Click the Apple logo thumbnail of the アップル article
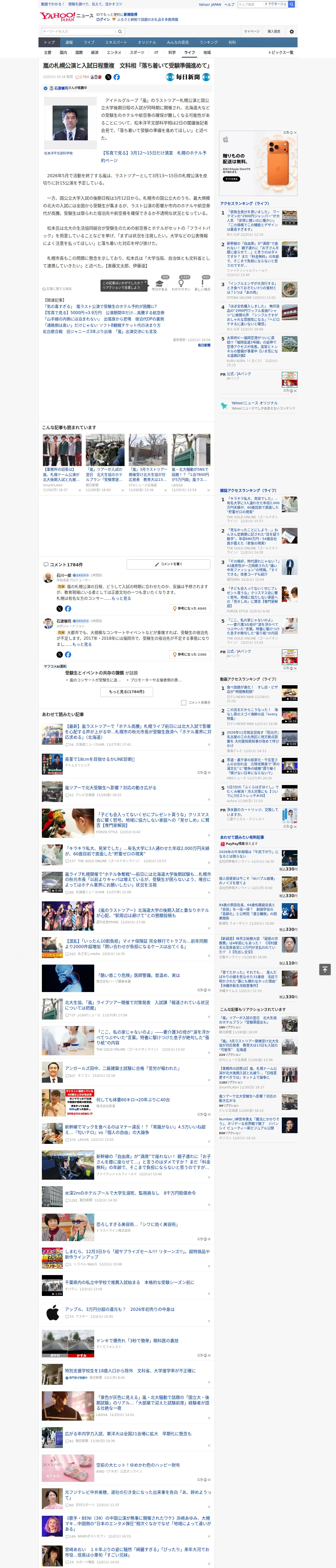The image size is (336, 1568). pos(52,1312)
